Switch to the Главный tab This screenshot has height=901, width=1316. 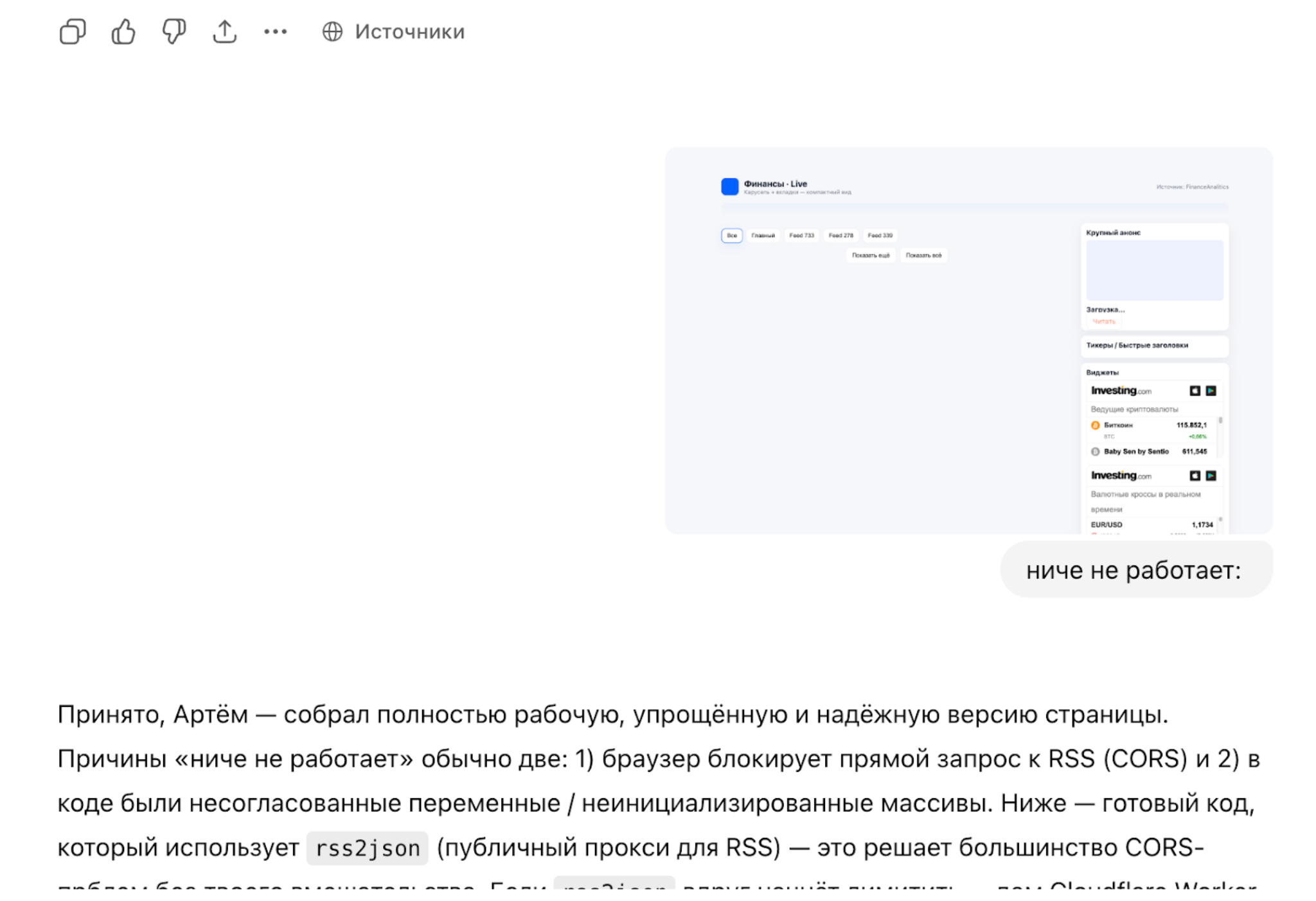click(763, 236)
